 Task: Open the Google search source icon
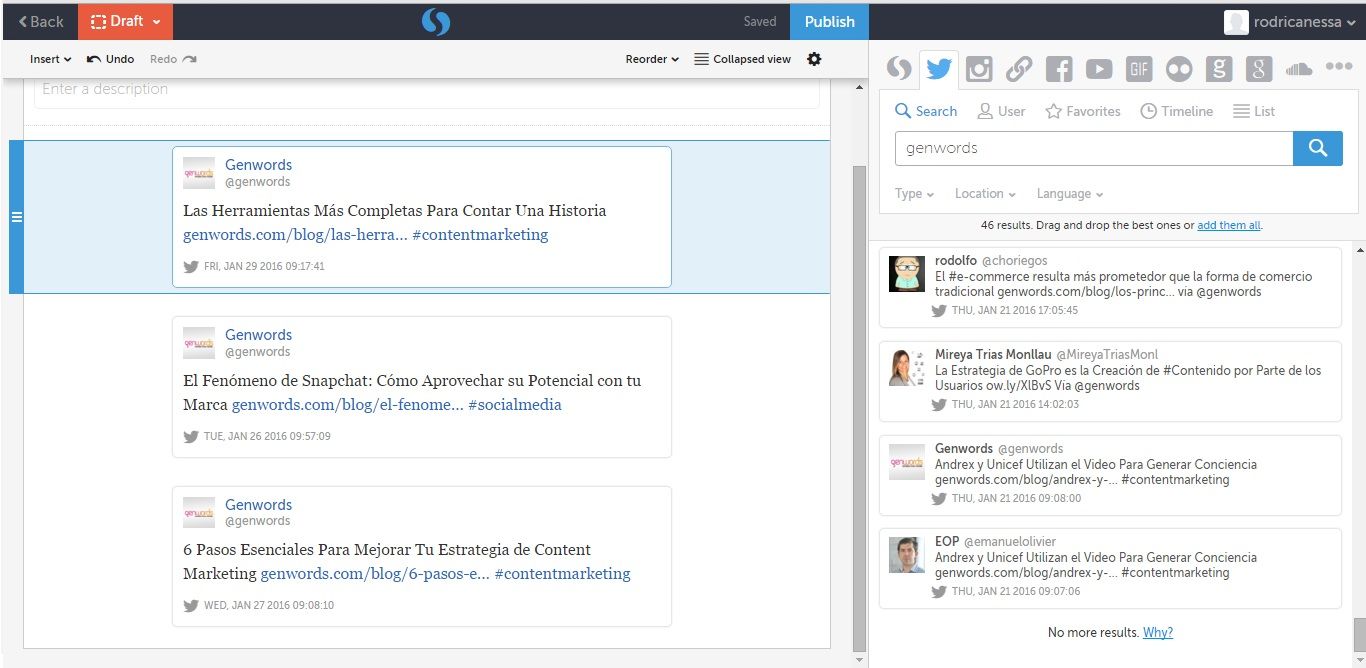pyautogui.click(x=1219, y=69)
